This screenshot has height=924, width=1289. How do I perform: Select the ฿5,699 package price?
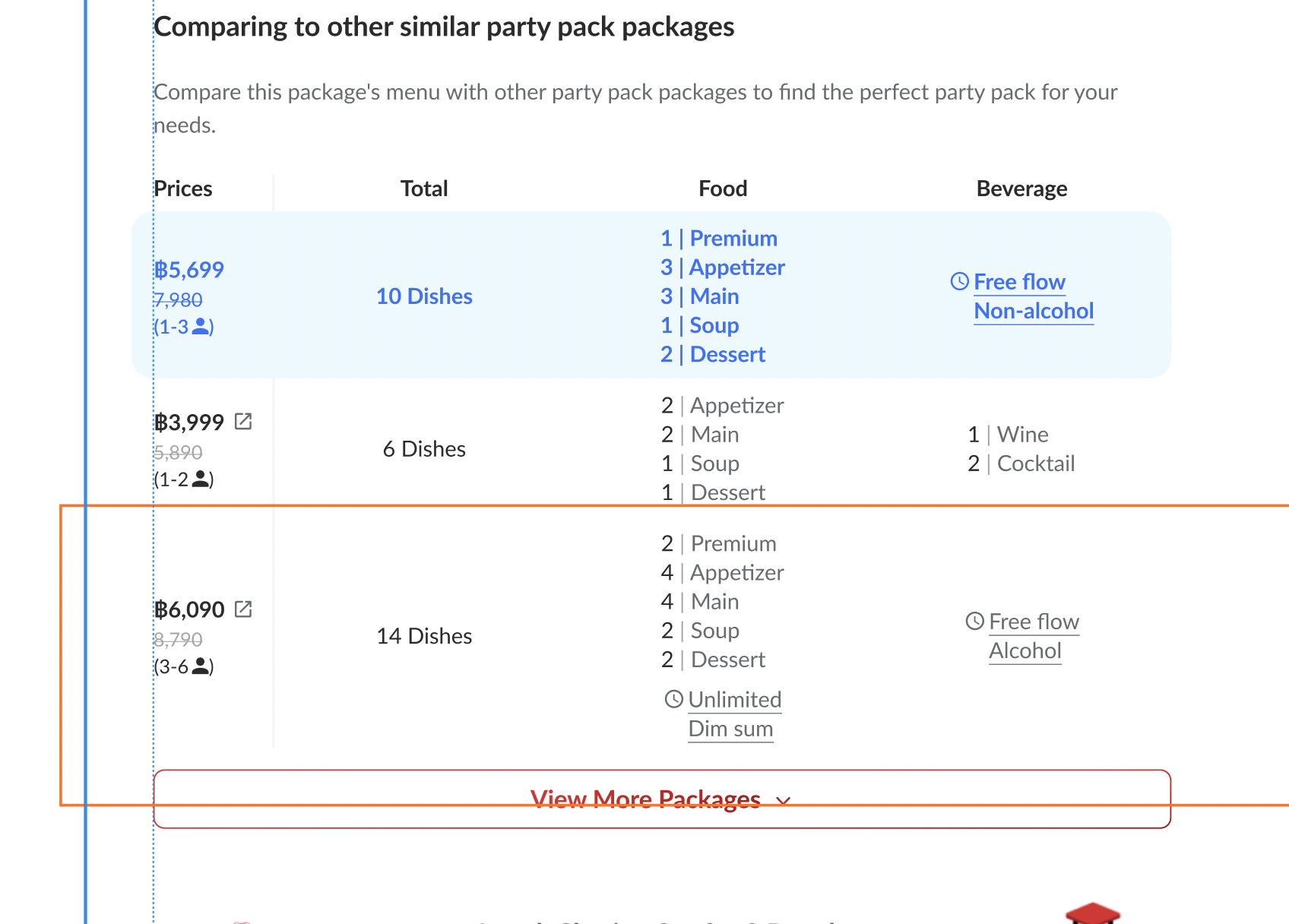[189, 270]
